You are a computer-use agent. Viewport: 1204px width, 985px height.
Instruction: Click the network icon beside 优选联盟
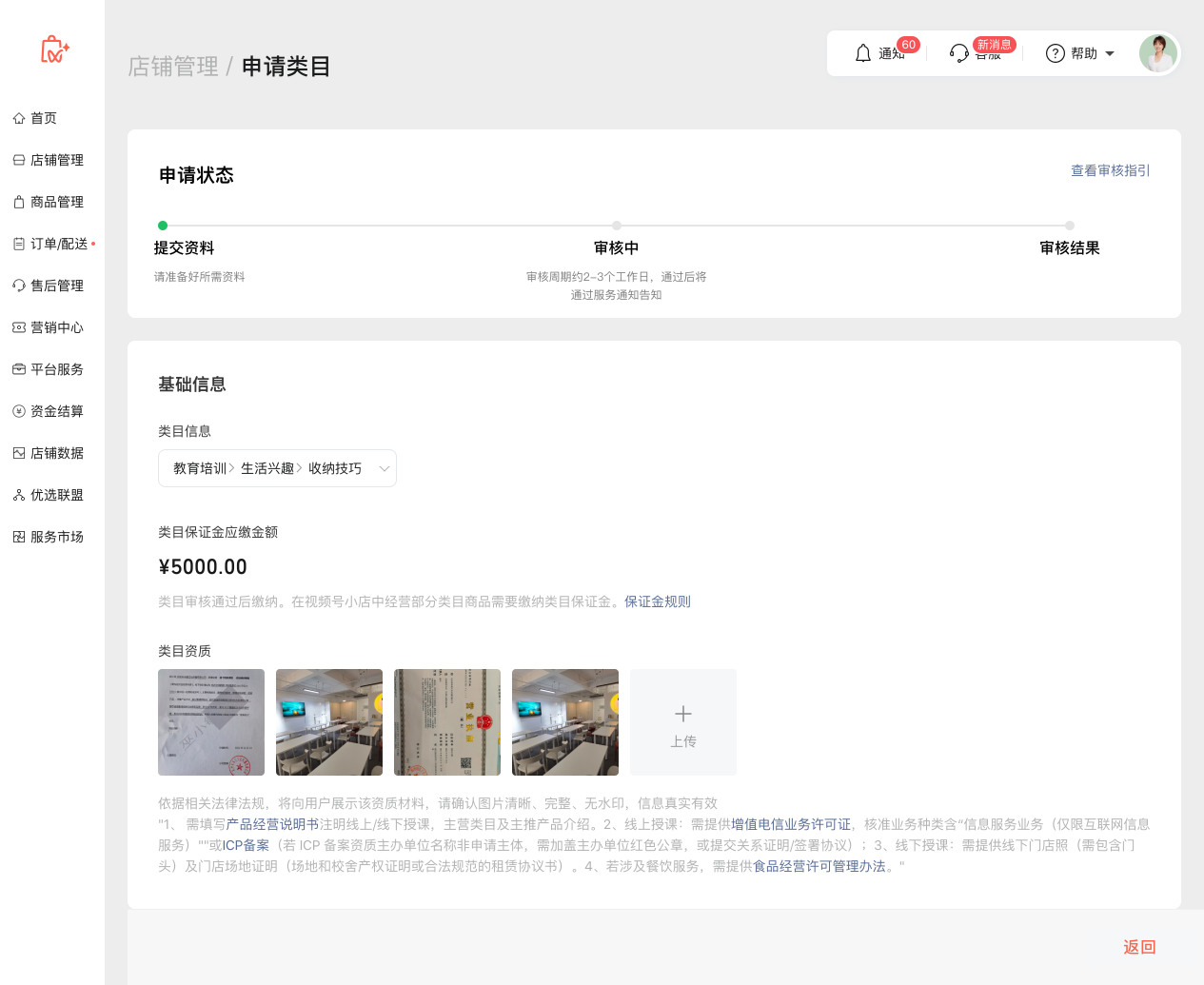pos(19,495)
